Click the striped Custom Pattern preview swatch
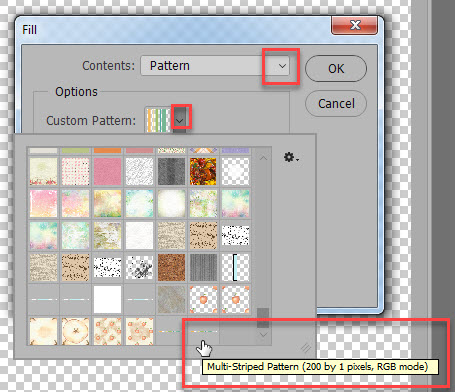This screenshot has width=455, height=392. click(x=159, y=120)
